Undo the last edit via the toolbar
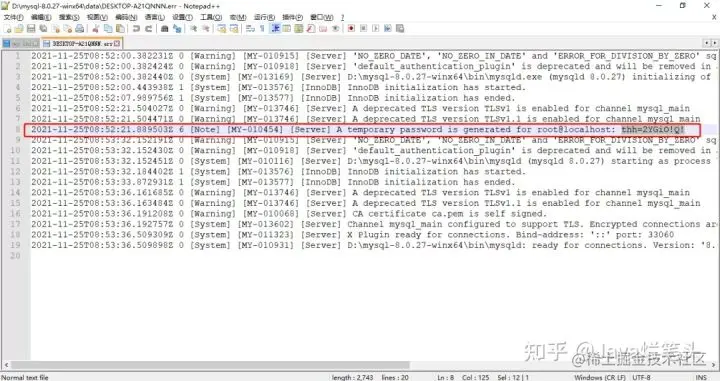The width and height of the screenshot is (720, 381). click(136, 28)
